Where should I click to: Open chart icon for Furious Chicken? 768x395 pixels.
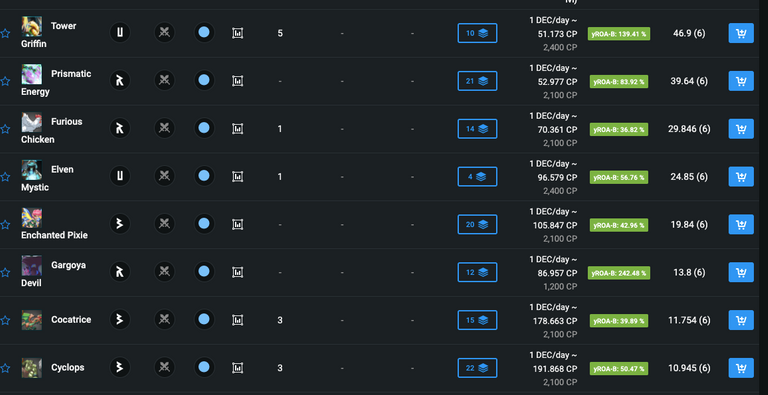(238, 129)
